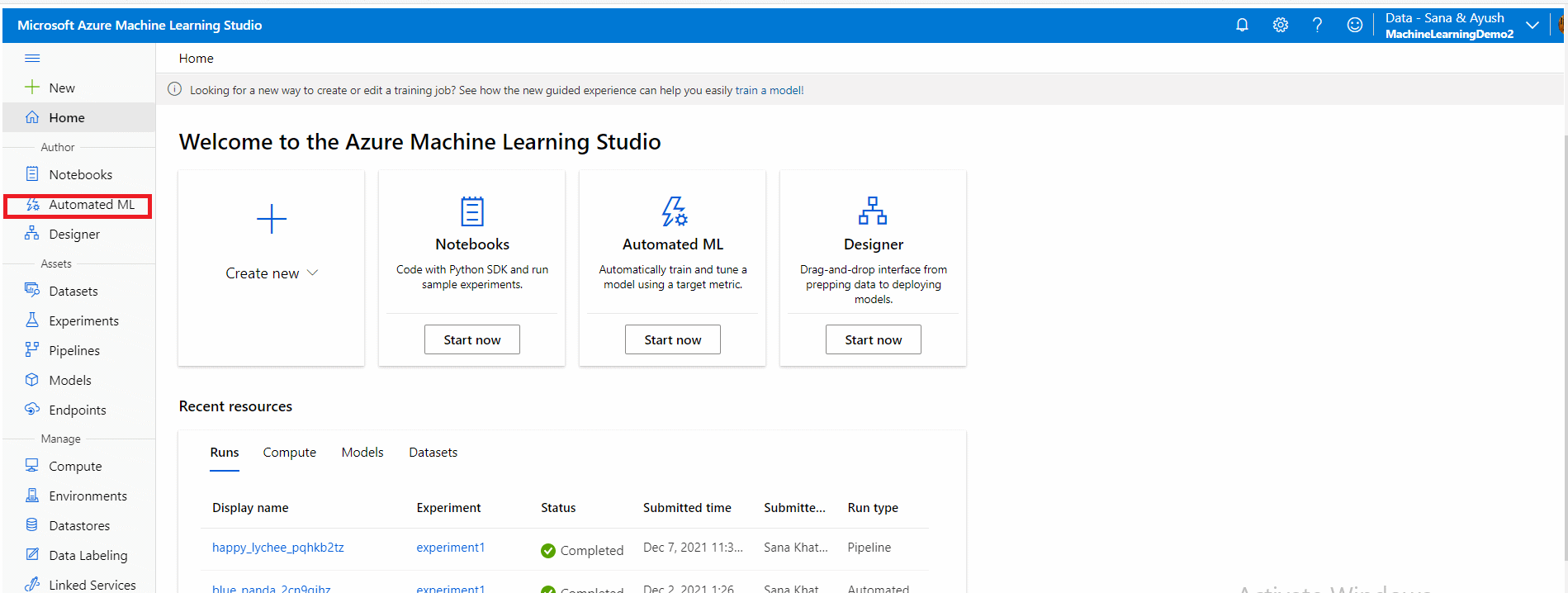
Task: Click the Compute monitor icon
Action: pos(32,466)
